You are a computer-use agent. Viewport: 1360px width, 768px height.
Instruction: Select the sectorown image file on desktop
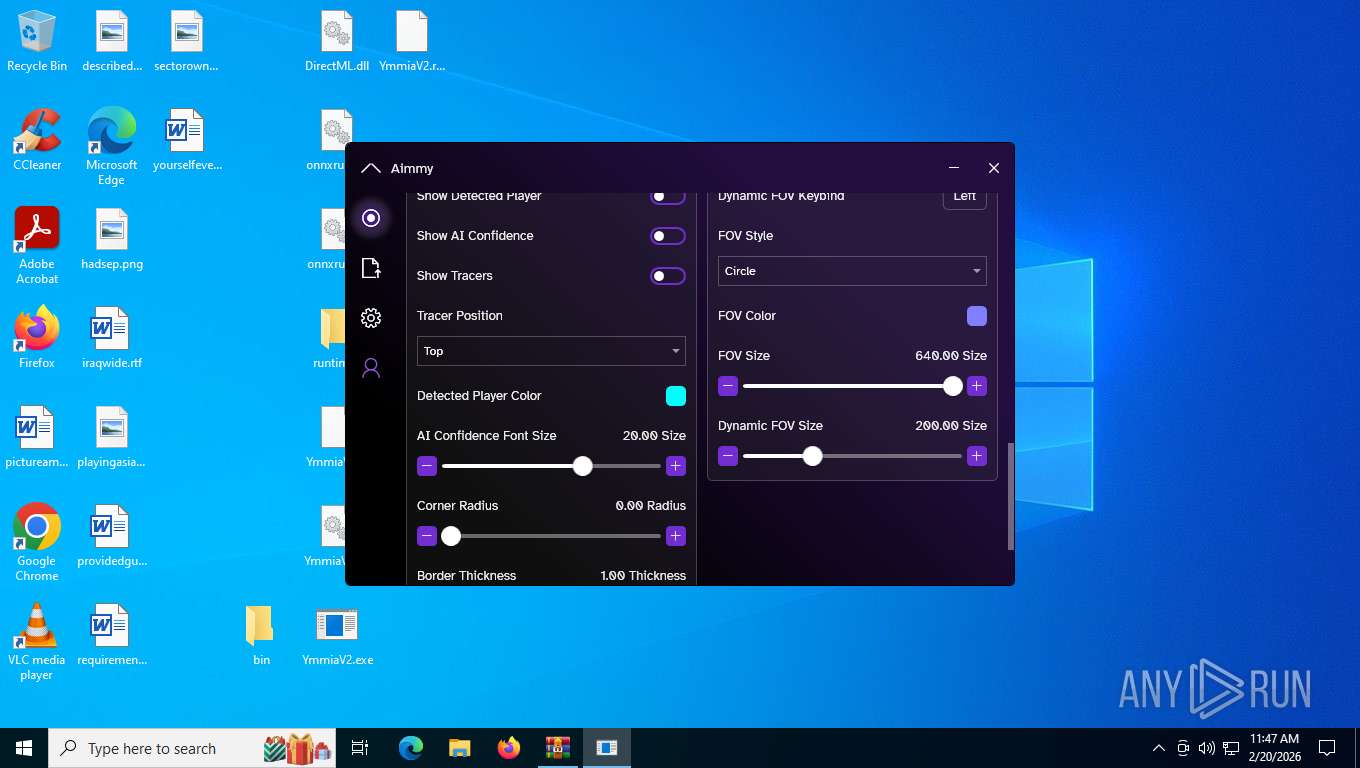tap(186, 41)
